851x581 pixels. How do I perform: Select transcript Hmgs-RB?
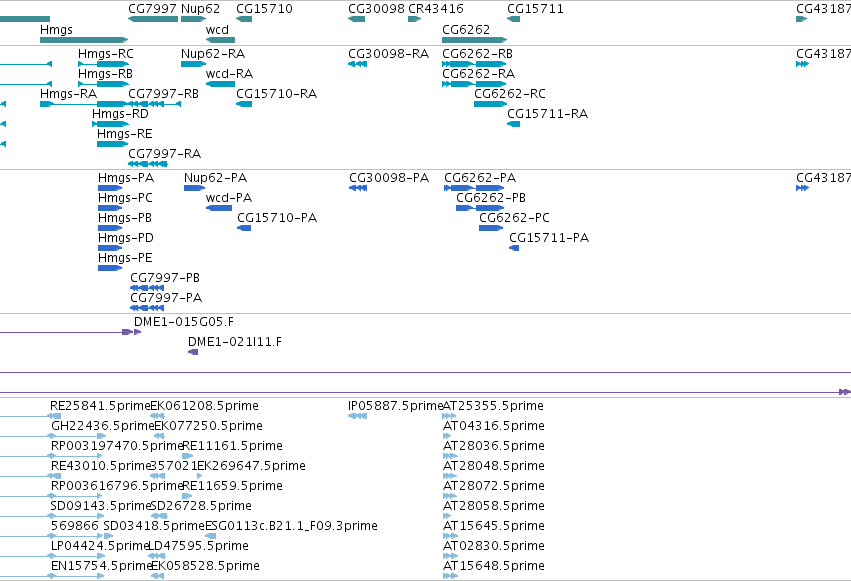(103, 84)
